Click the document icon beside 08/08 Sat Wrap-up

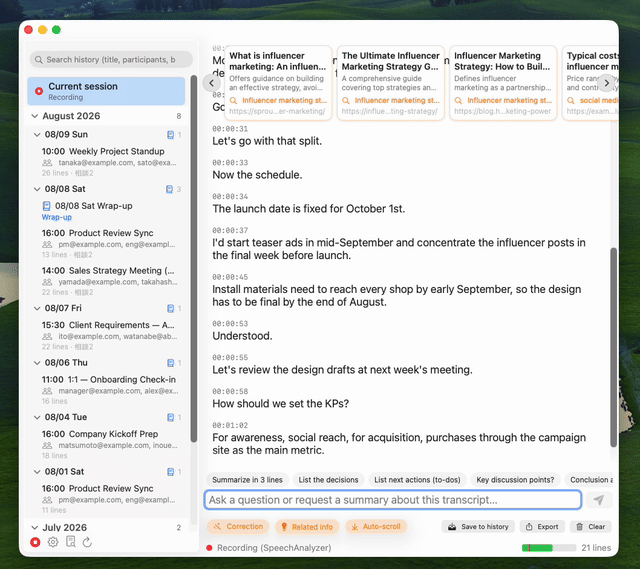pyautogui.click(x=47, y=206)
